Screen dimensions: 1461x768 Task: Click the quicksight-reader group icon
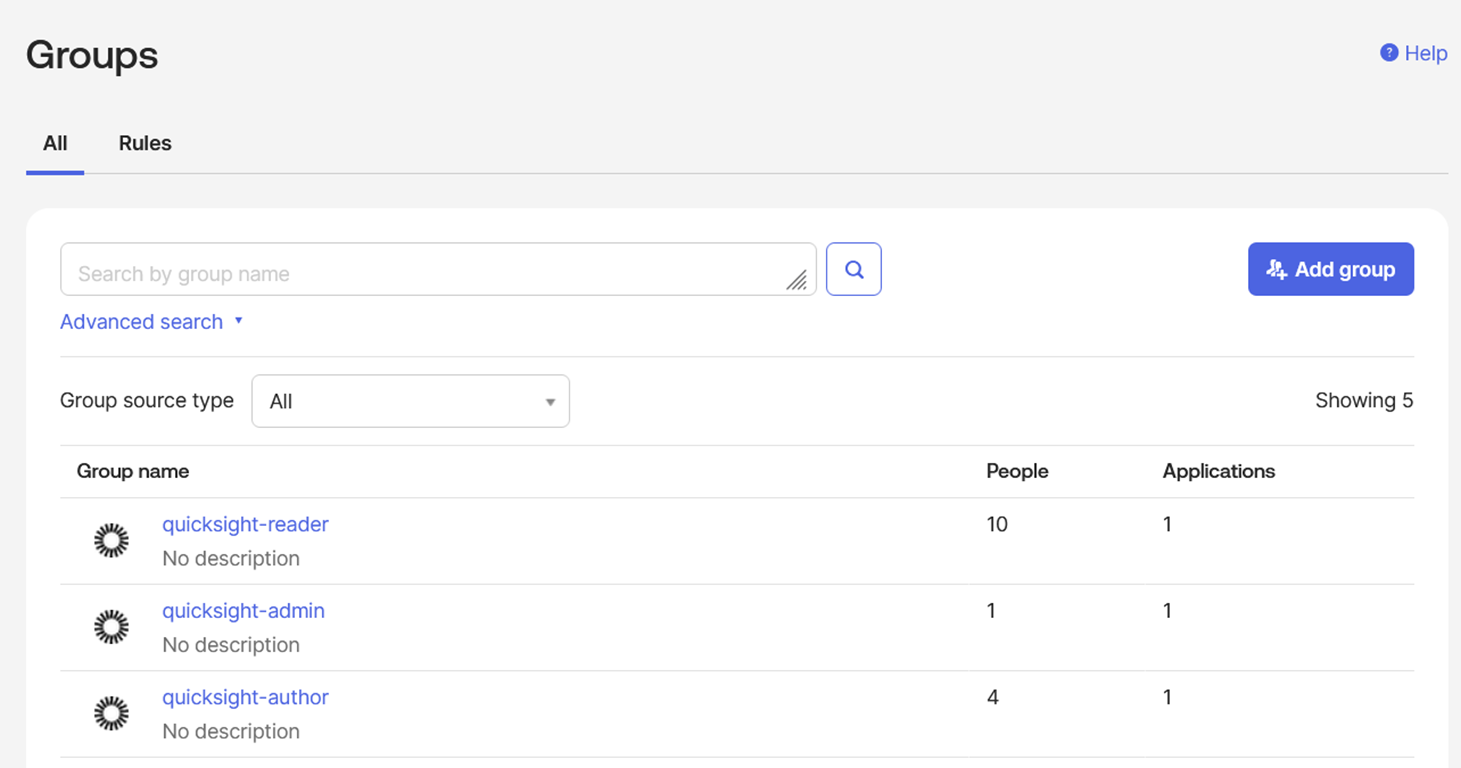pos(111,541)
